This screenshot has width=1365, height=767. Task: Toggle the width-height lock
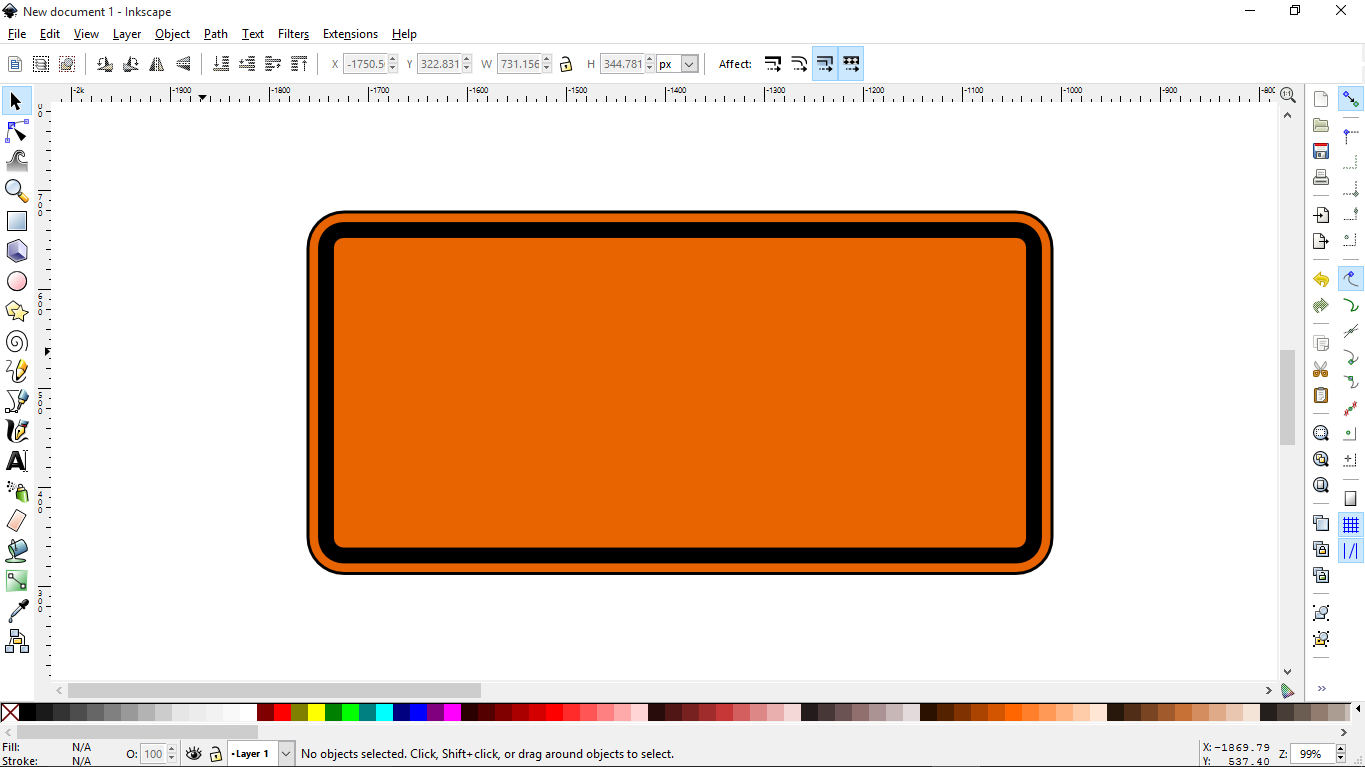(566, 64)
